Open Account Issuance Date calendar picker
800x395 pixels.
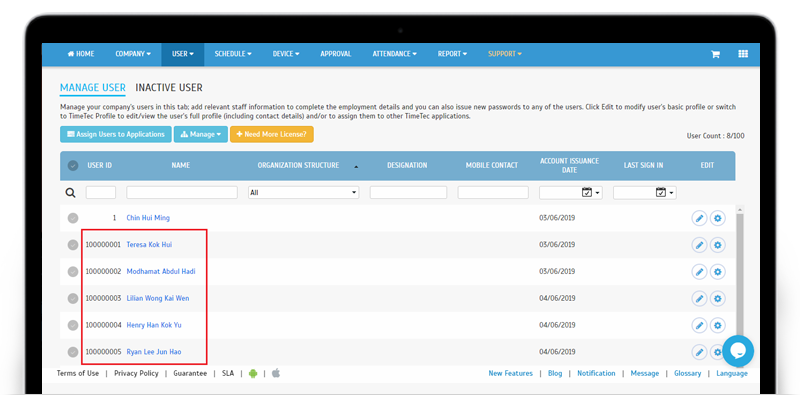[x=591, y=192]
